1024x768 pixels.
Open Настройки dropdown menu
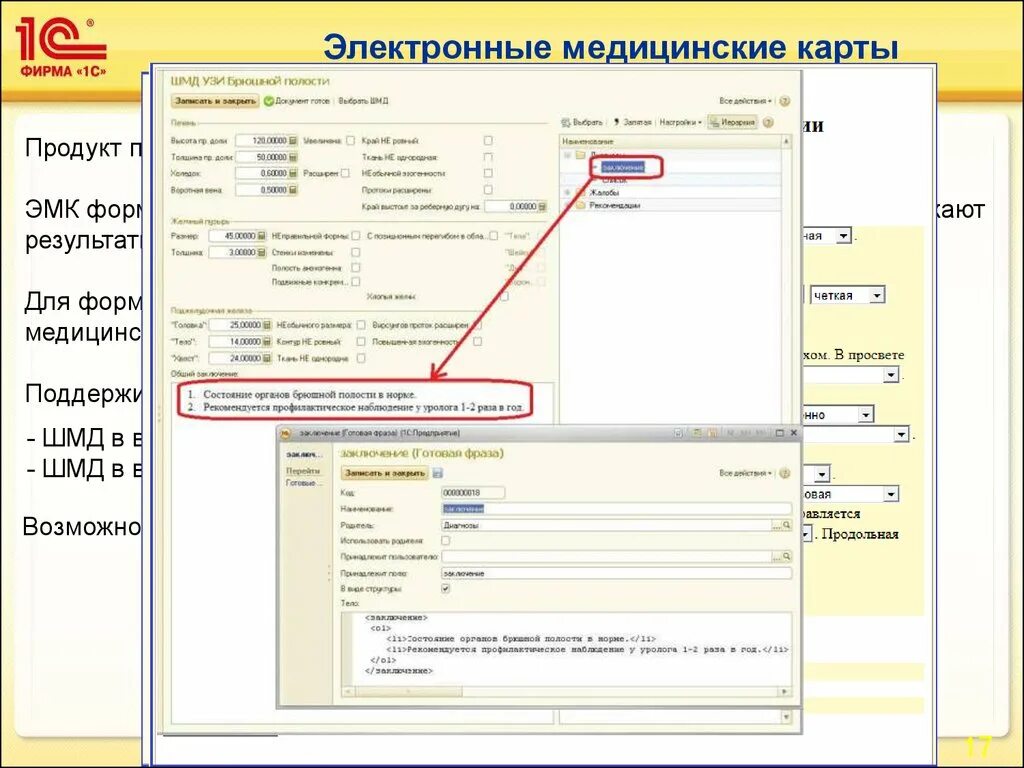[x=680, y=122]
